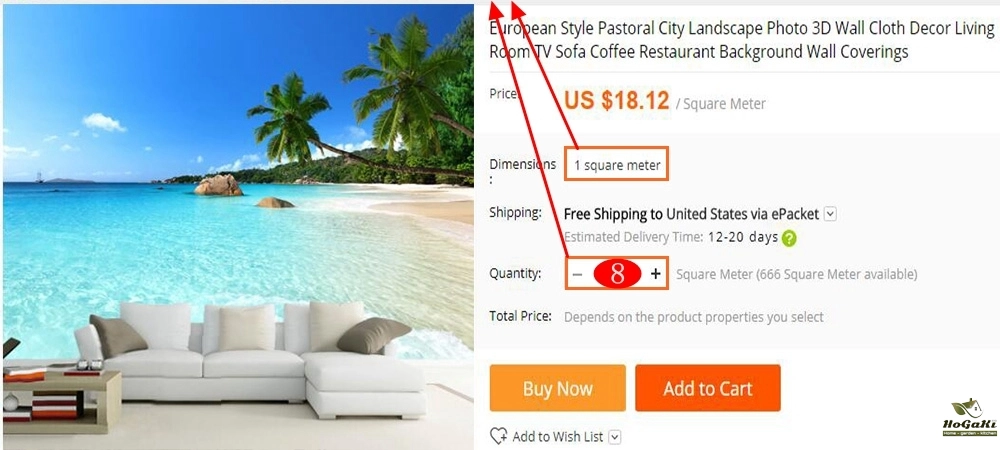Click the Total Price description text
Viewport: 1000px width, 450px height.
click(694, 317)
